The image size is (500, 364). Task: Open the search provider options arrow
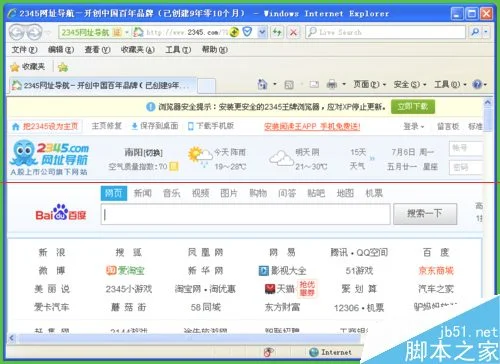coord(486,32)
